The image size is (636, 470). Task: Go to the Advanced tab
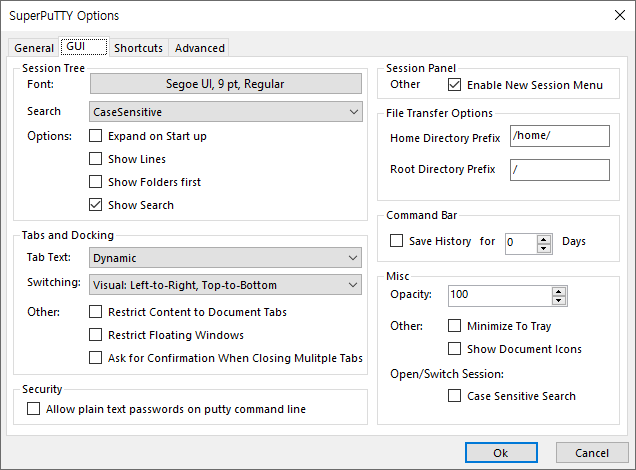coord(199,48)
